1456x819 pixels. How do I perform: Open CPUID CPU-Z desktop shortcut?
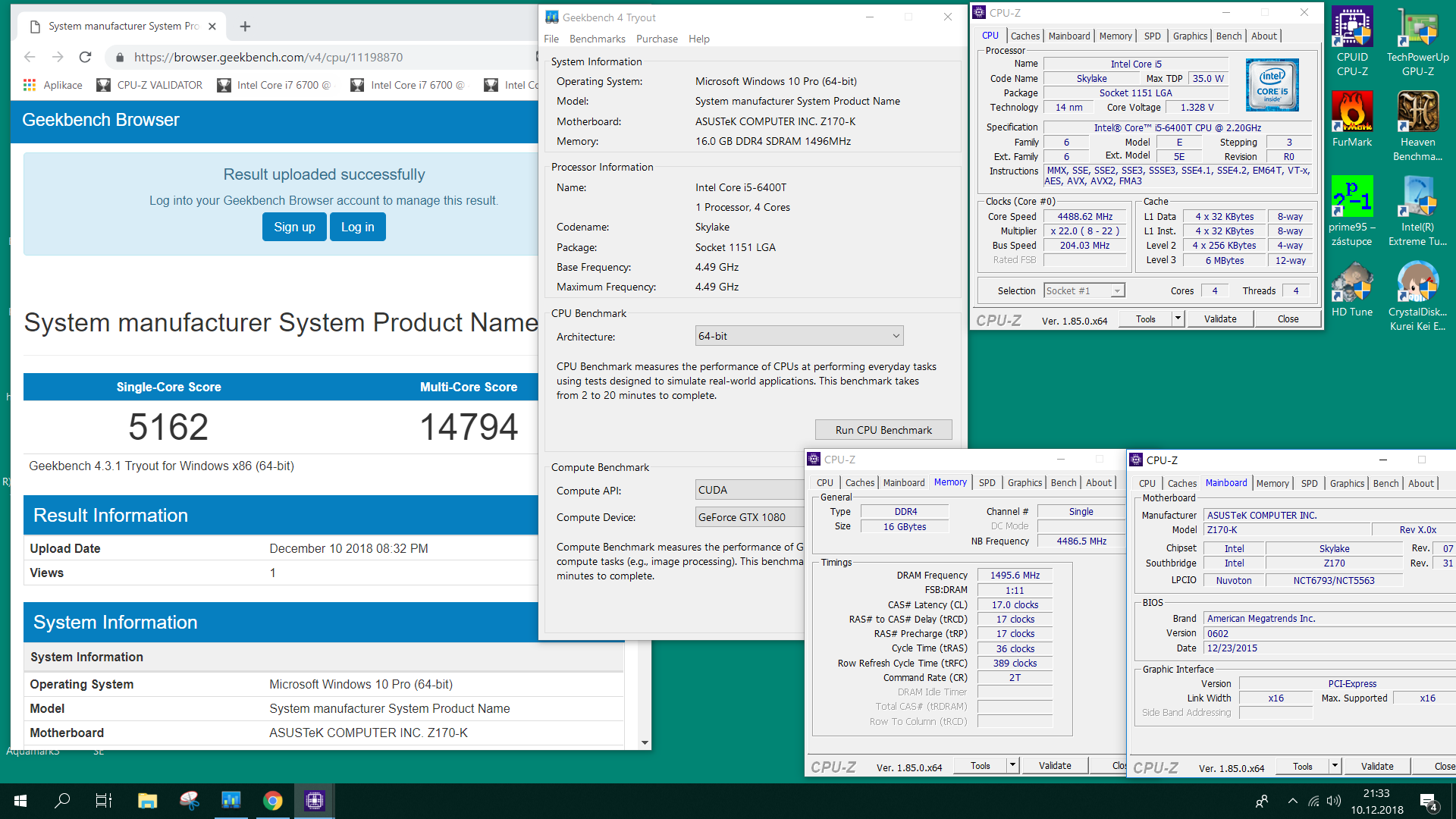[1352, 42]
